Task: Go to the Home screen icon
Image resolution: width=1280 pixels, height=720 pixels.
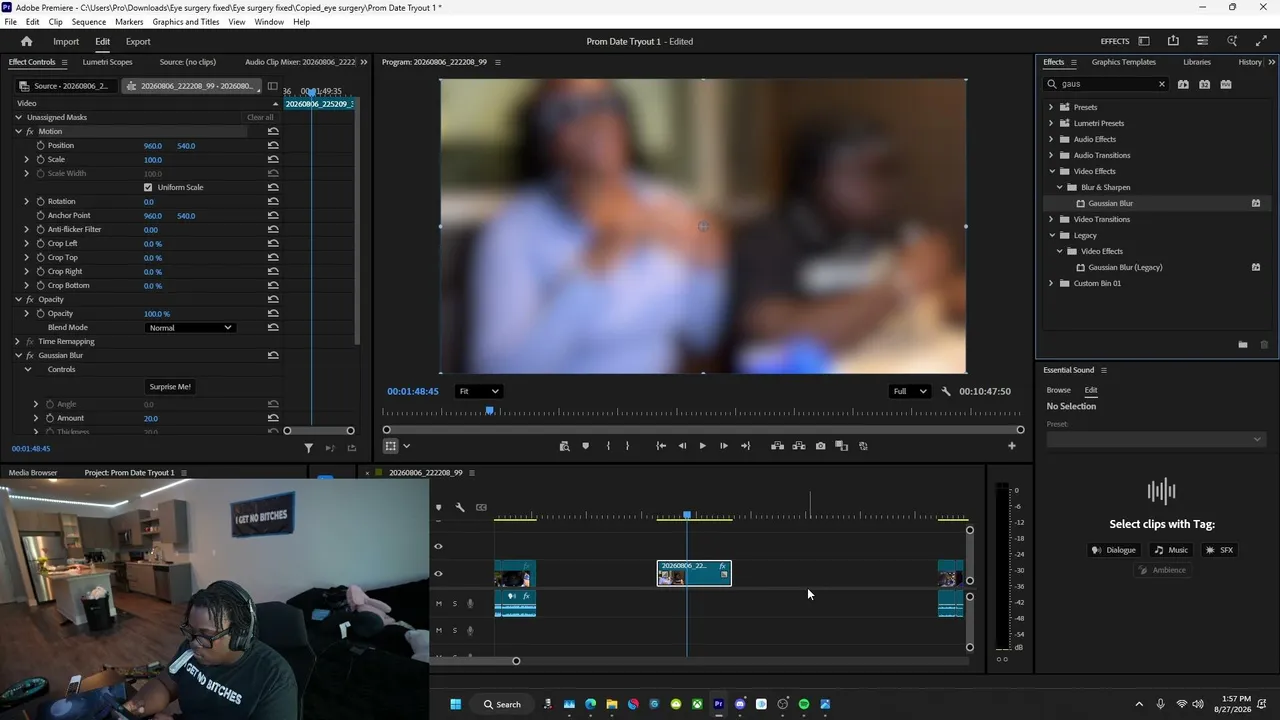Action: click(26, 41)
